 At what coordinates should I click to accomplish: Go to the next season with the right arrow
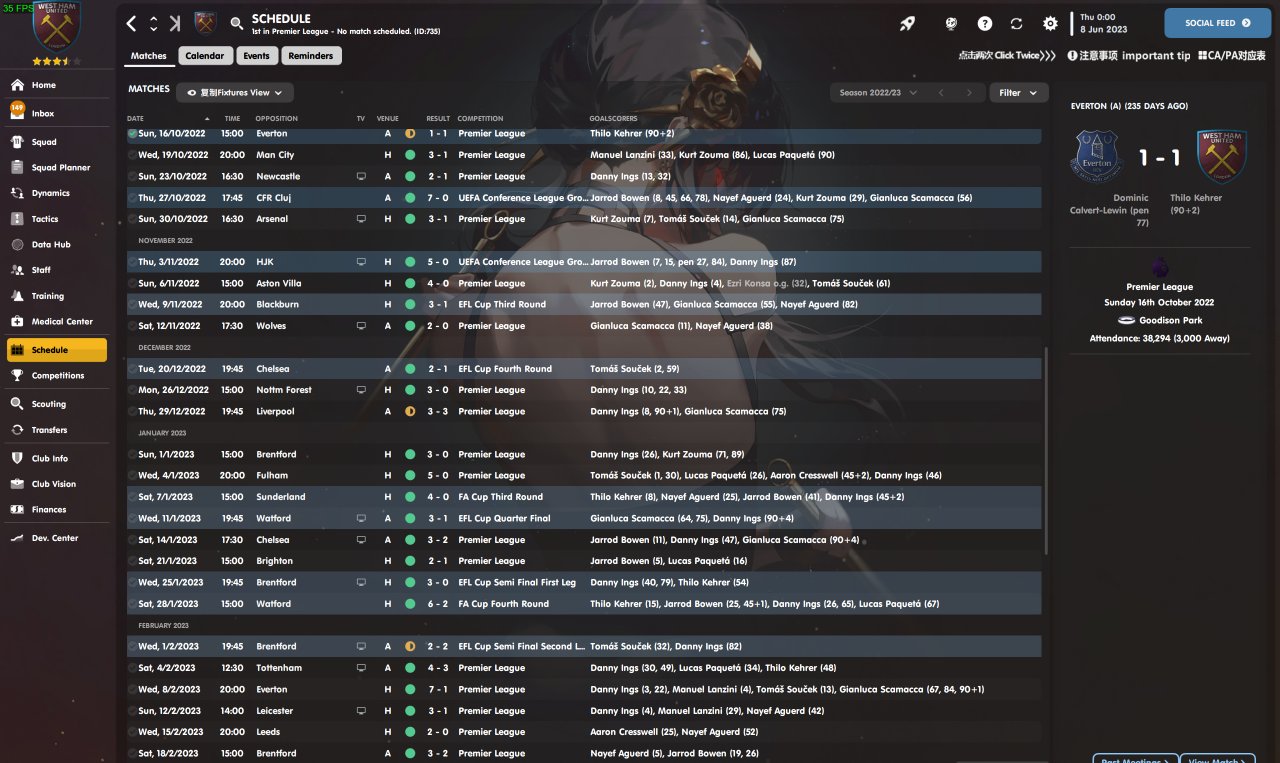click(968, 93)
